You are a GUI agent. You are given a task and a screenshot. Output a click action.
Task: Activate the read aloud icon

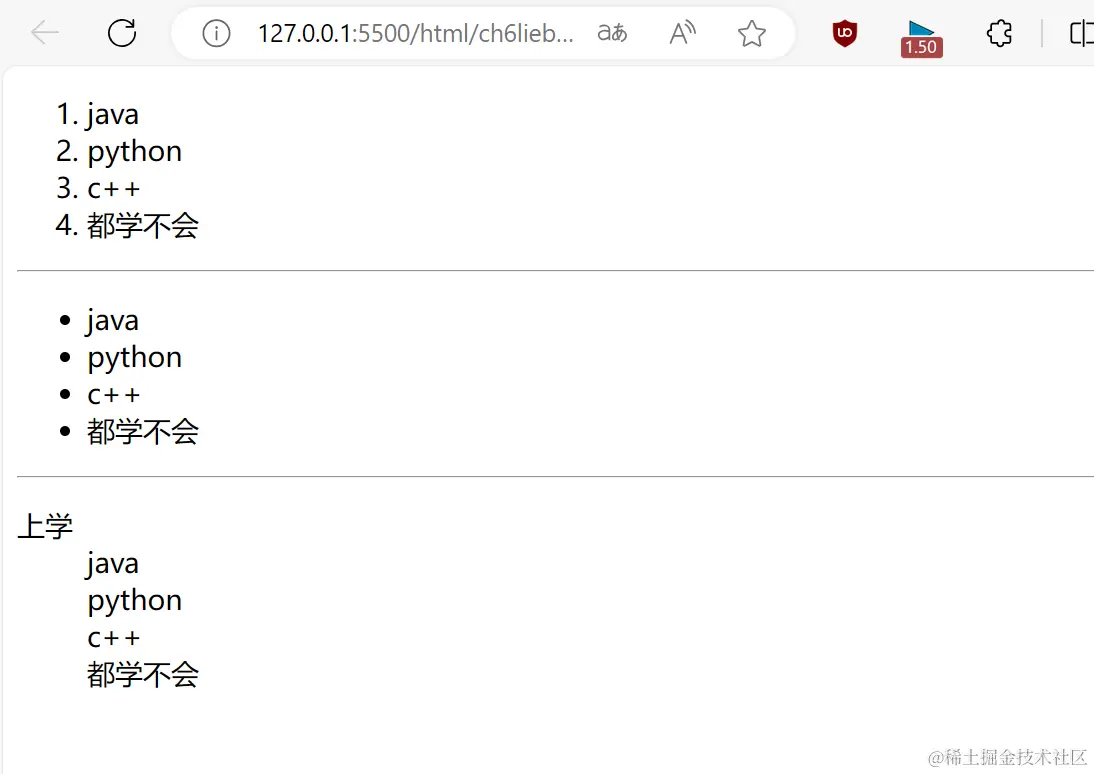[682, 33]
